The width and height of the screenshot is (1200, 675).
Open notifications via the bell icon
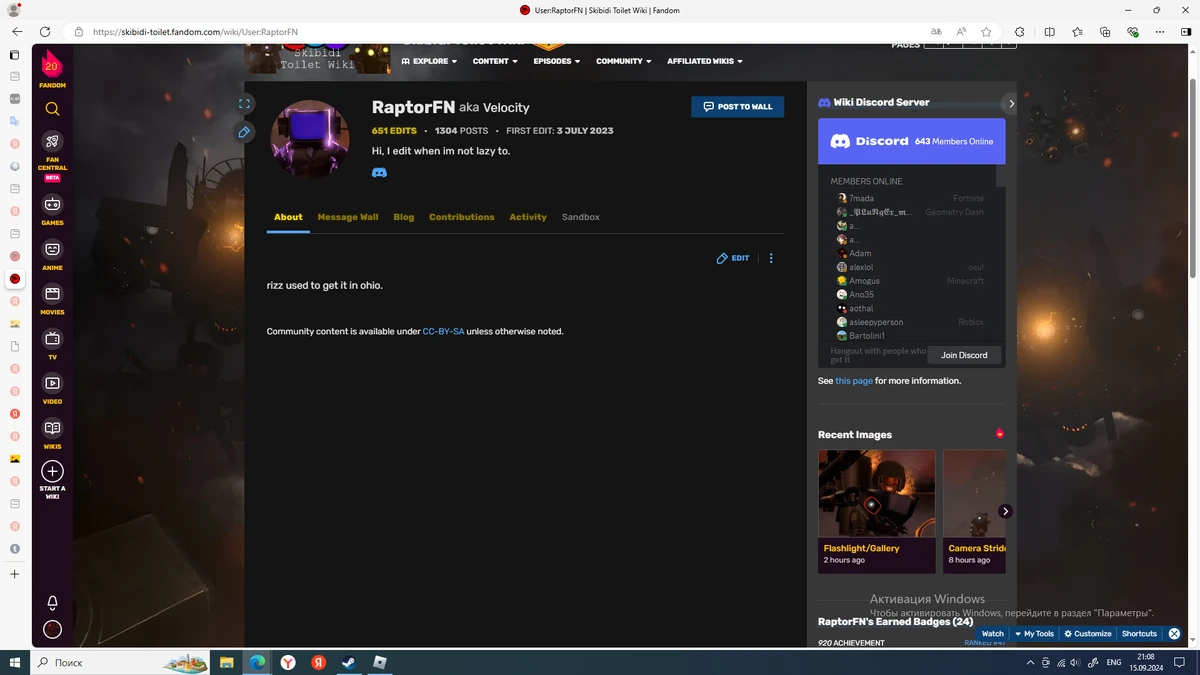pos(52,602)
